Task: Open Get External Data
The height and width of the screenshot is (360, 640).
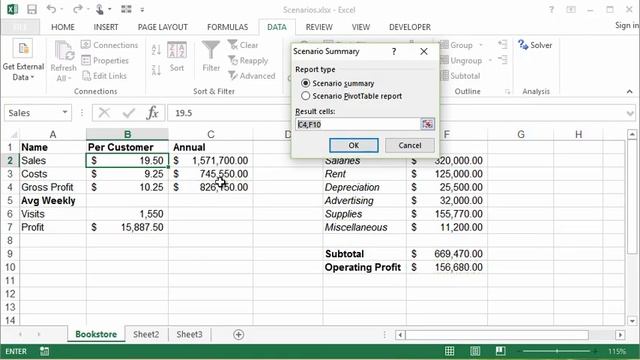Action: tap(23, 60)
